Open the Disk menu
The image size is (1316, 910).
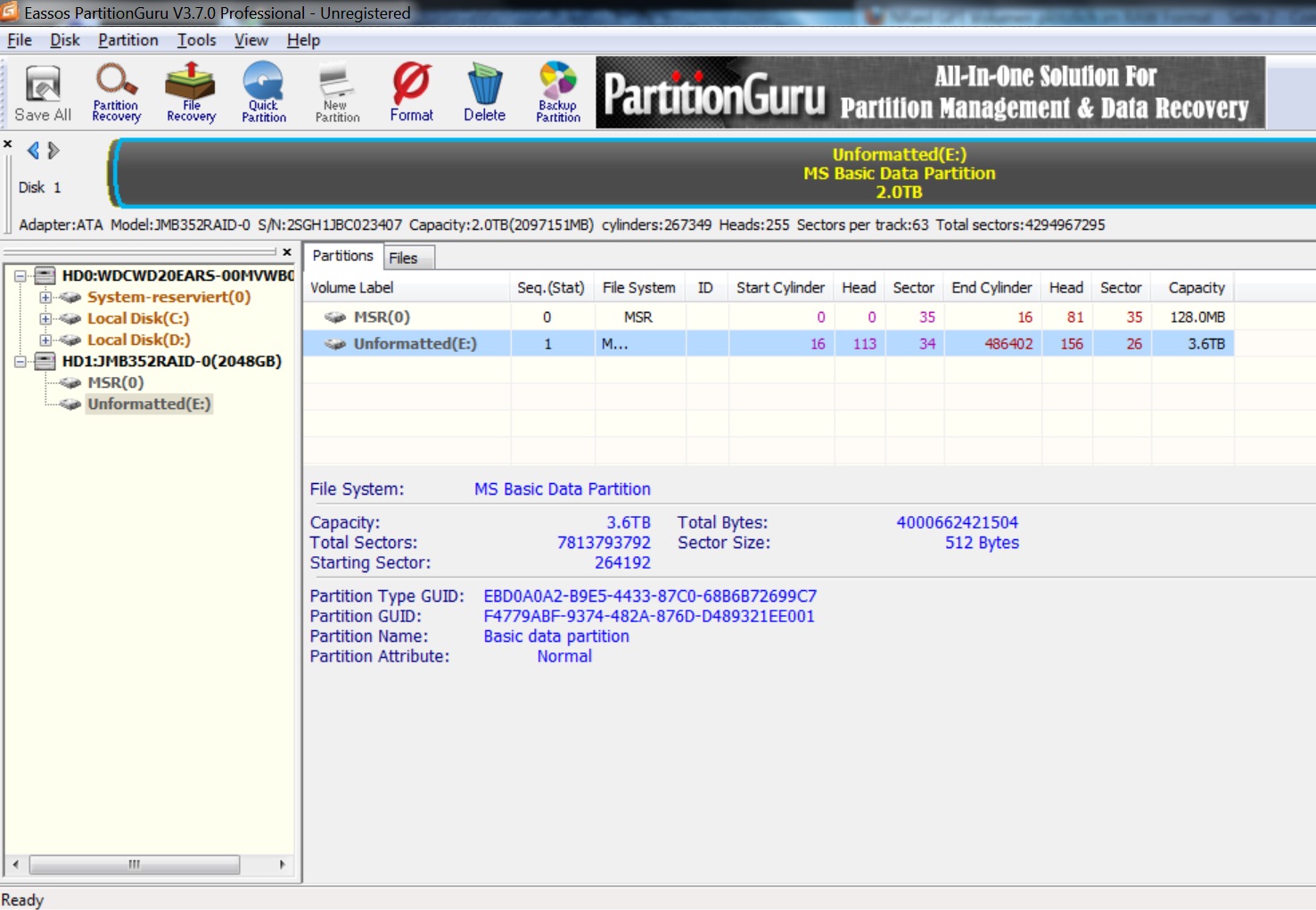(x=65, y=40)
